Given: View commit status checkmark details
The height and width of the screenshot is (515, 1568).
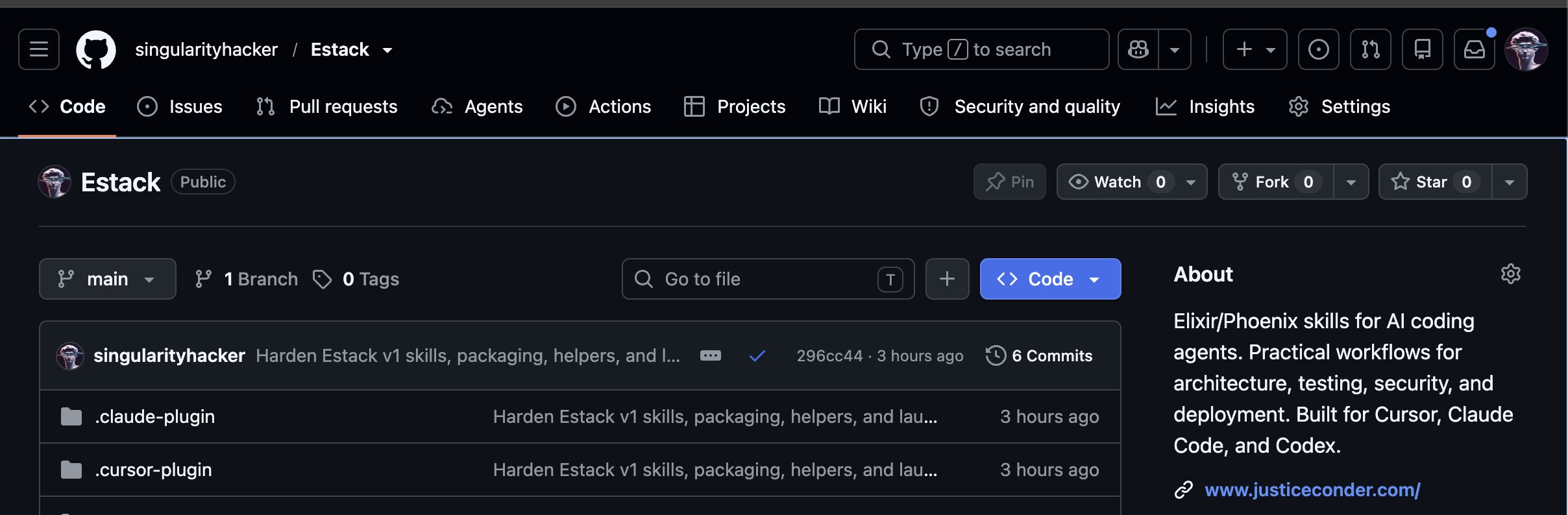Looking at the screenshot, I should (x=757, y=355).
